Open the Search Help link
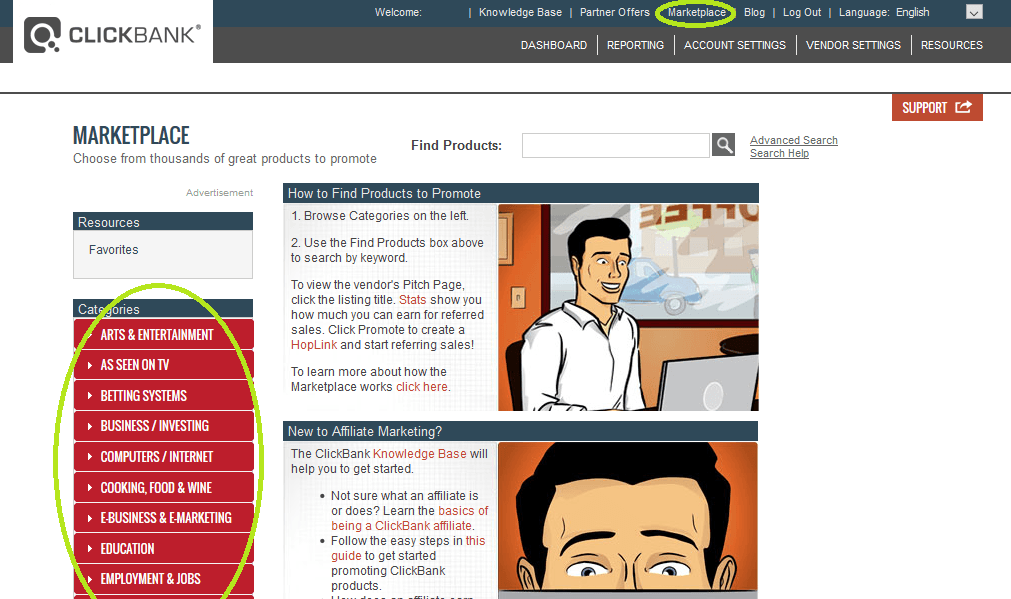Viewport: 1011px width, 599px height. click(779, 153)
